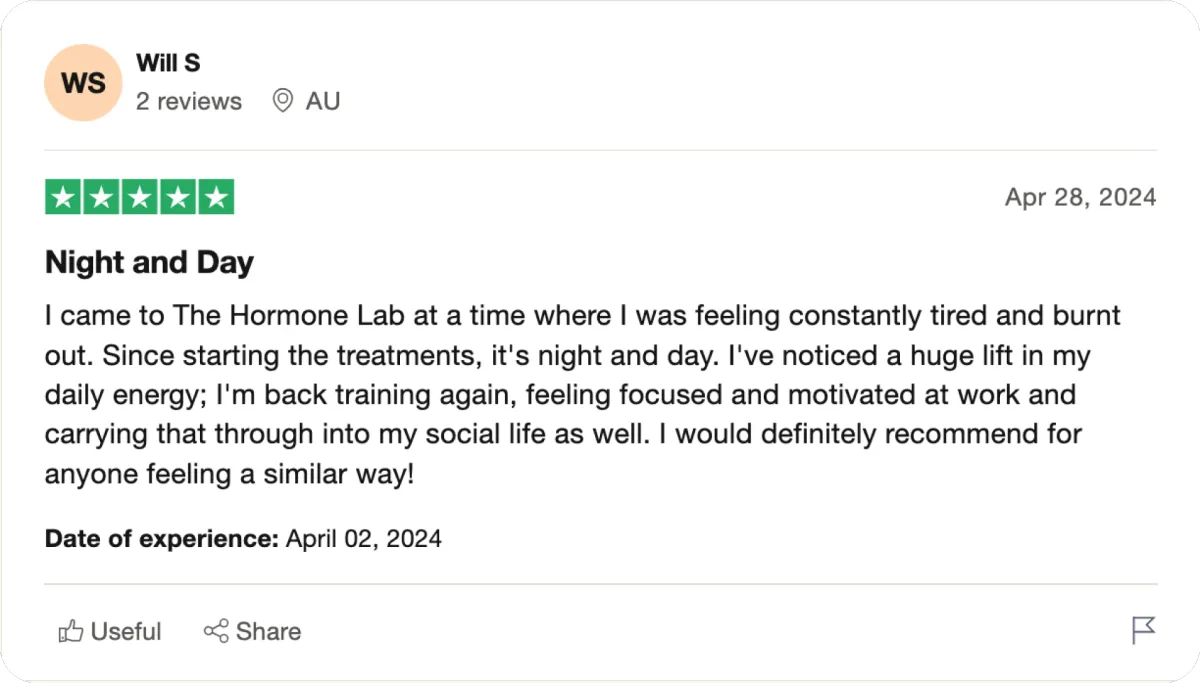Flag this review with the flag icon
The width and height of the screenshot is (1200, 683).
tap(1143, 630)
